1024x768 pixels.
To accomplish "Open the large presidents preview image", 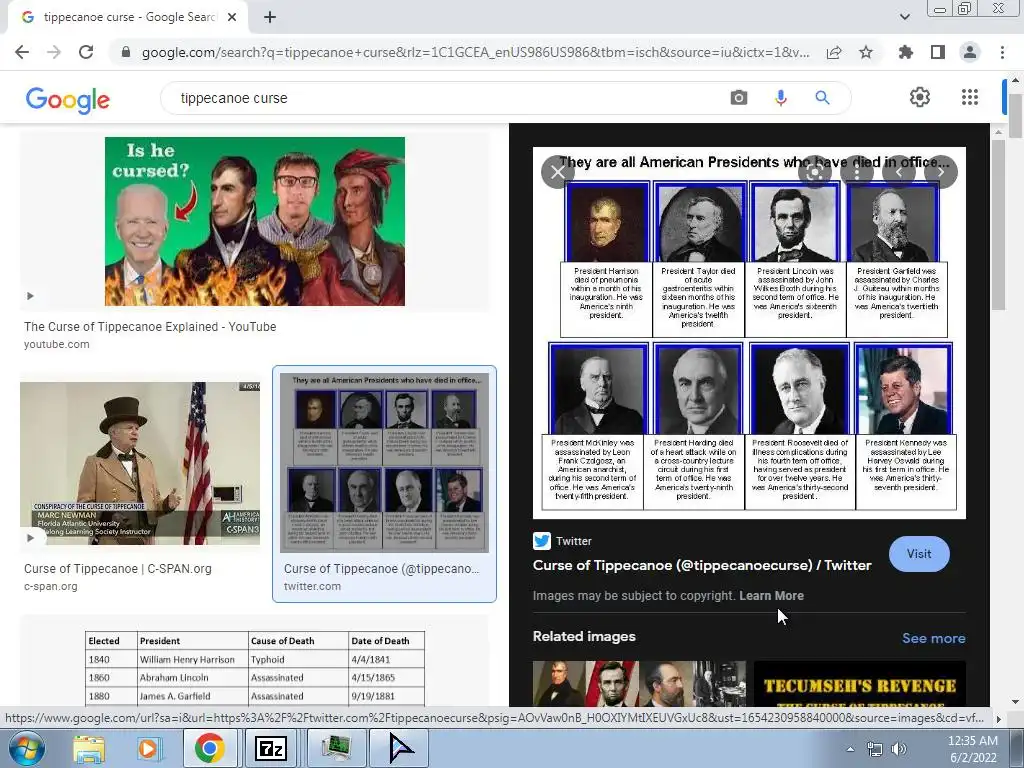I will 749,333.
